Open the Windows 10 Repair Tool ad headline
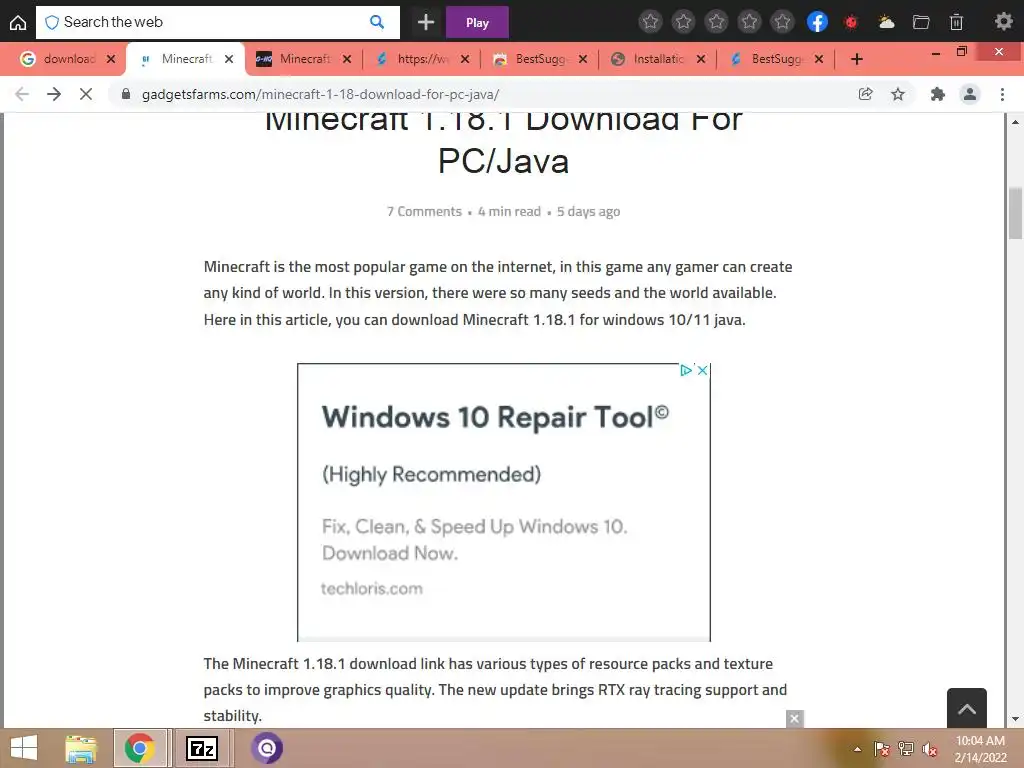Viewport: 1024px width, 768px height. 495,417
